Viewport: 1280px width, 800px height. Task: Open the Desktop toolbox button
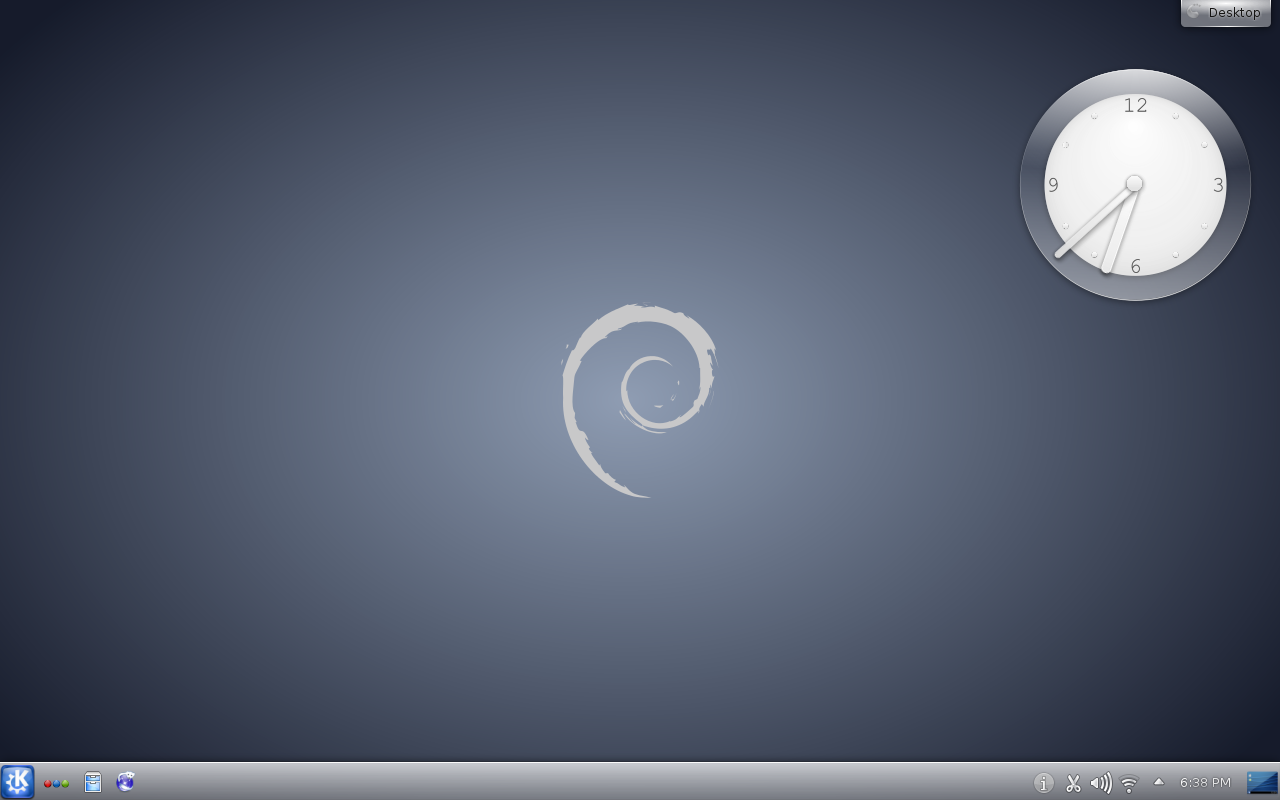(1226, 13)
